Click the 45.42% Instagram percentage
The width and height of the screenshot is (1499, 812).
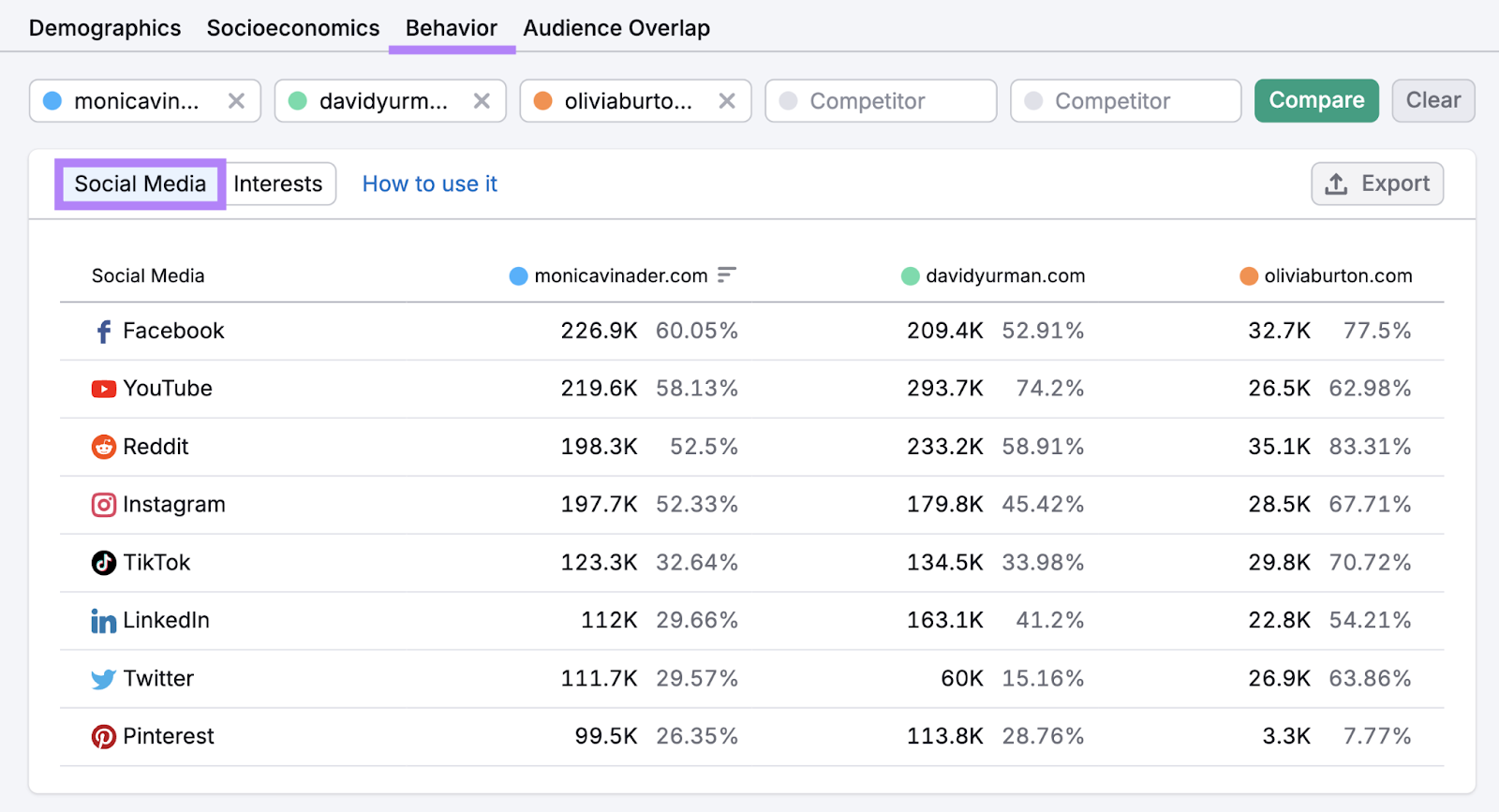1043,504
